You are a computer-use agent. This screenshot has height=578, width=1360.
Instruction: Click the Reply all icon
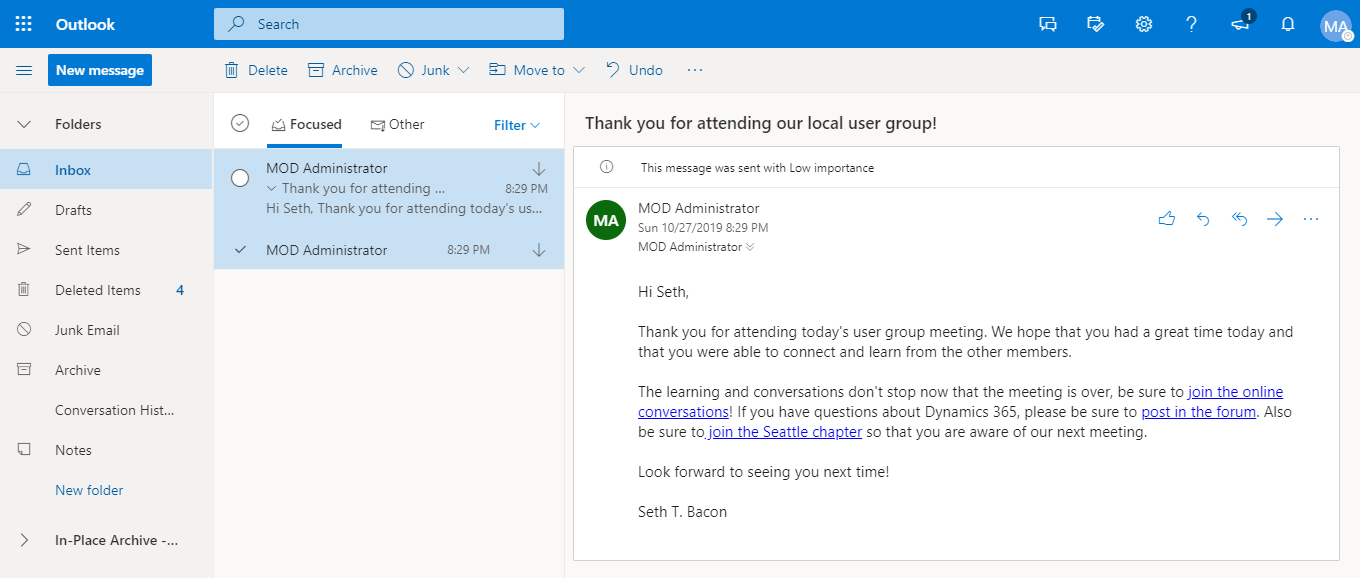[x=1239, y=219]
